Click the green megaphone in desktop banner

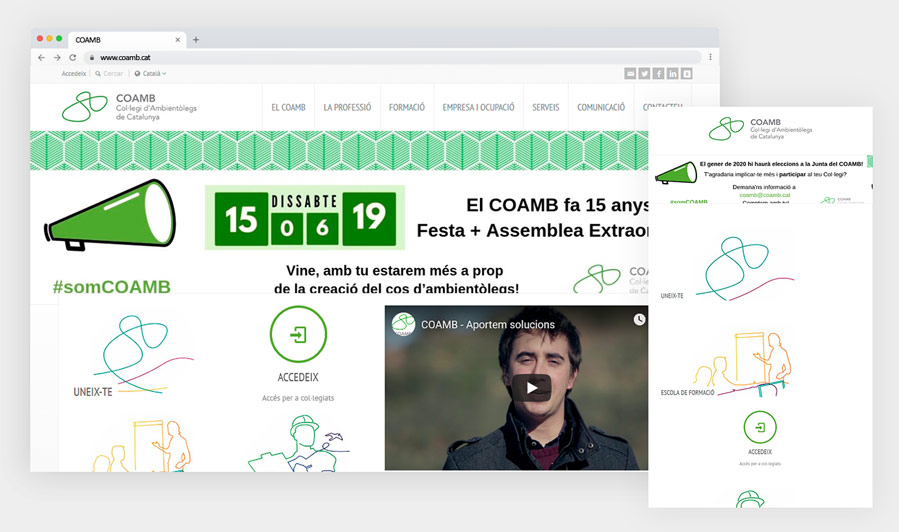[110, 214]
